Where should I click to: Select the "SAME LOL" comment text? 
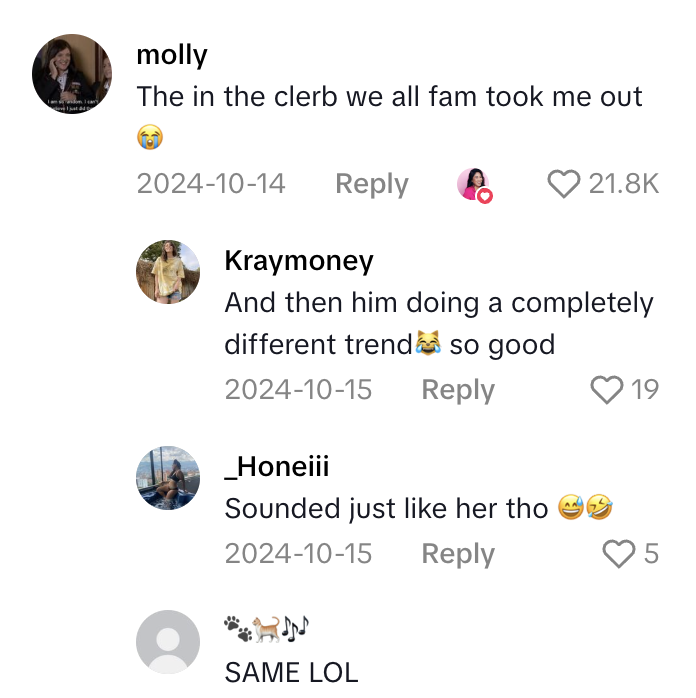291,672
